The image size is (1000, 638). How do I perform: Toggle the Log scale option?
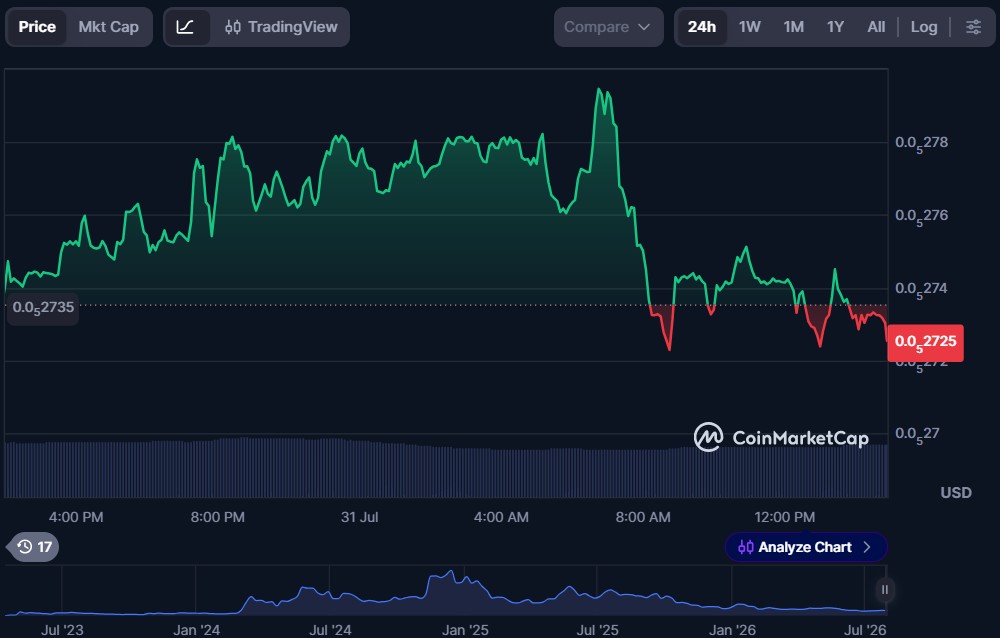click(923, 27)
